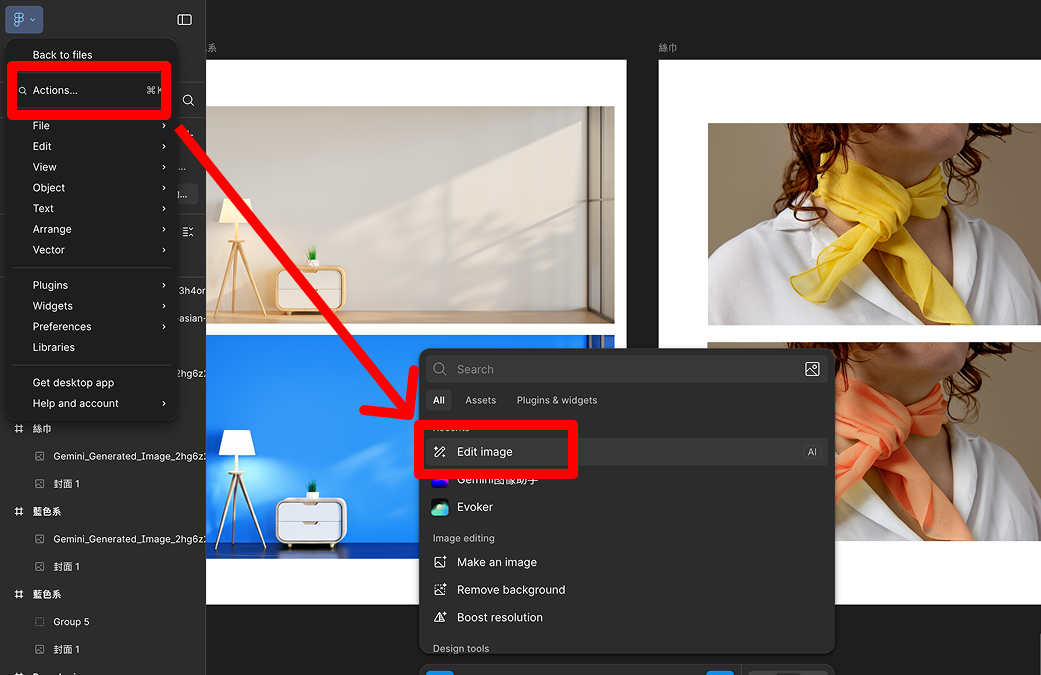Click the group icon beside Group 5
The height and width of the screenshot is (675, 1041).
pos(40,622)
